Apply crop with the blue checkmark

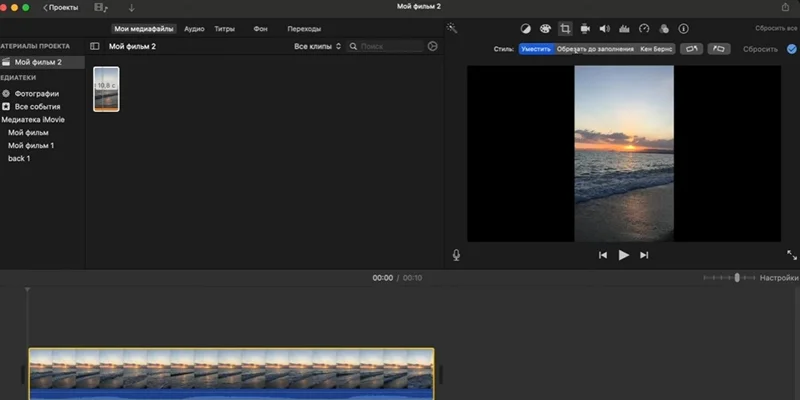tap(791, 49)
